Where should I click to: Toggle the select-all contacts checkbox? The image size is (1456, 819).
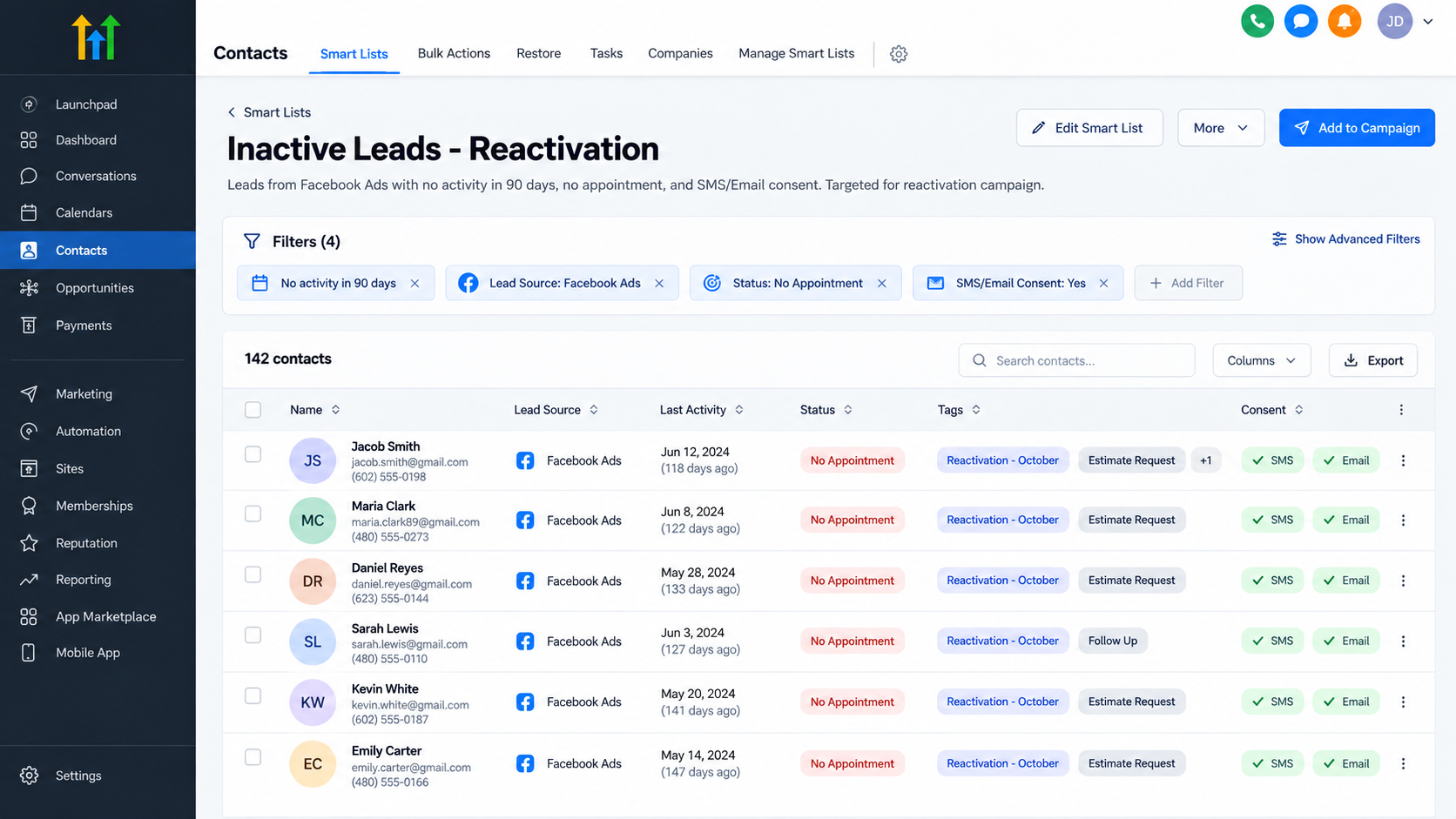[x=253, y=410]
